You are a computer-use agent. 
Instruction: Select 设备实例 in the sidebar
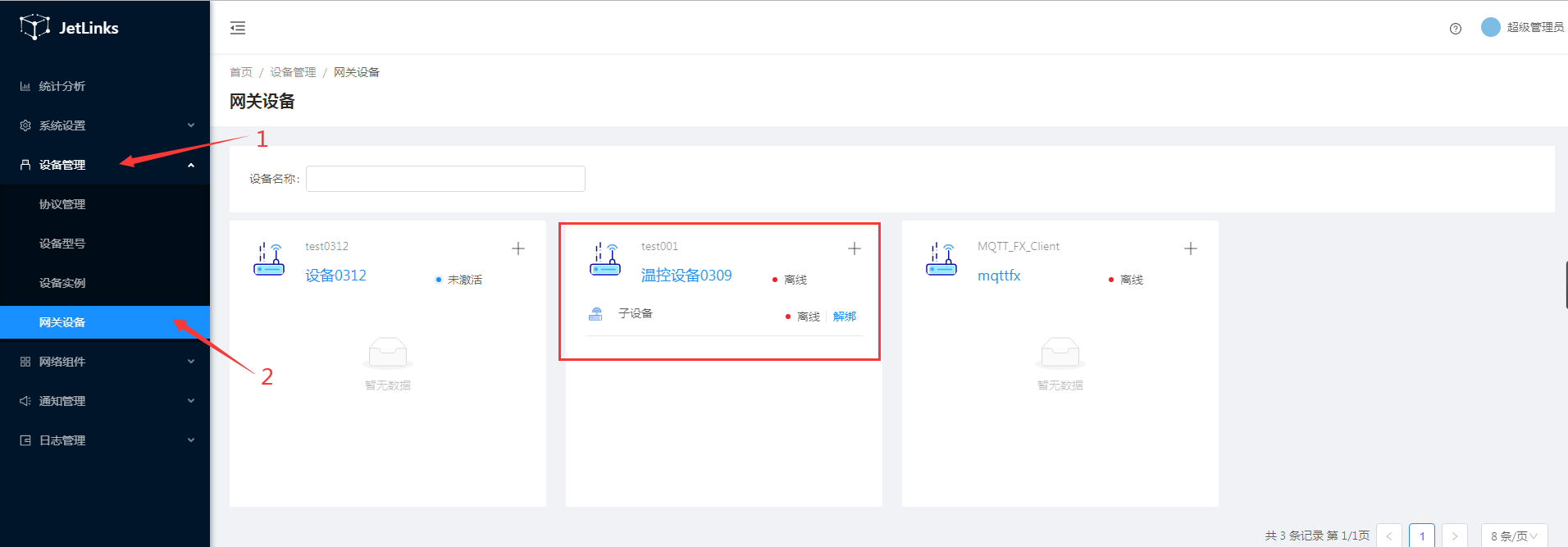(x=62, y=283)
